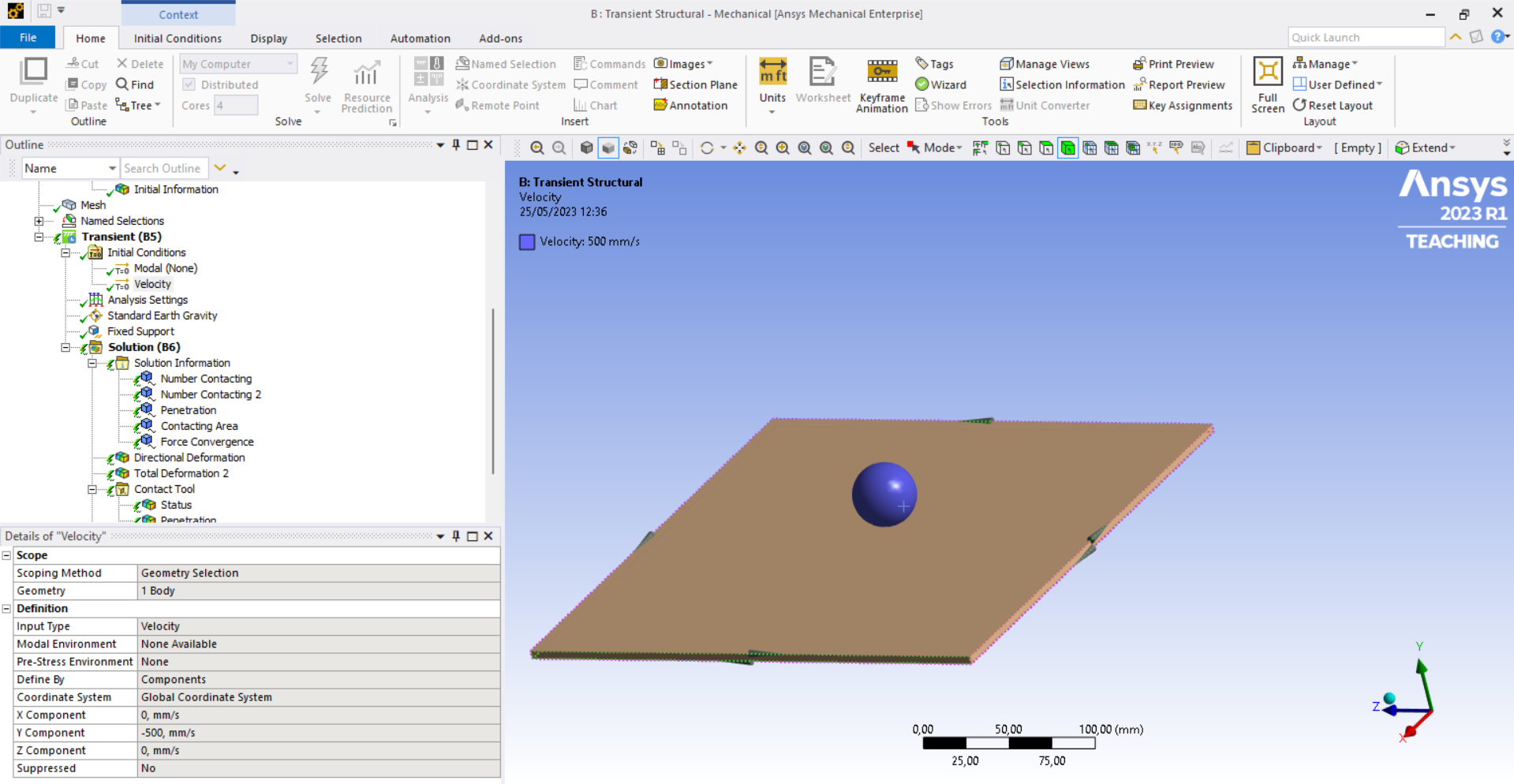1514x784 pixels.
Task: Open Report Preview
Action: click(1179, 84)
